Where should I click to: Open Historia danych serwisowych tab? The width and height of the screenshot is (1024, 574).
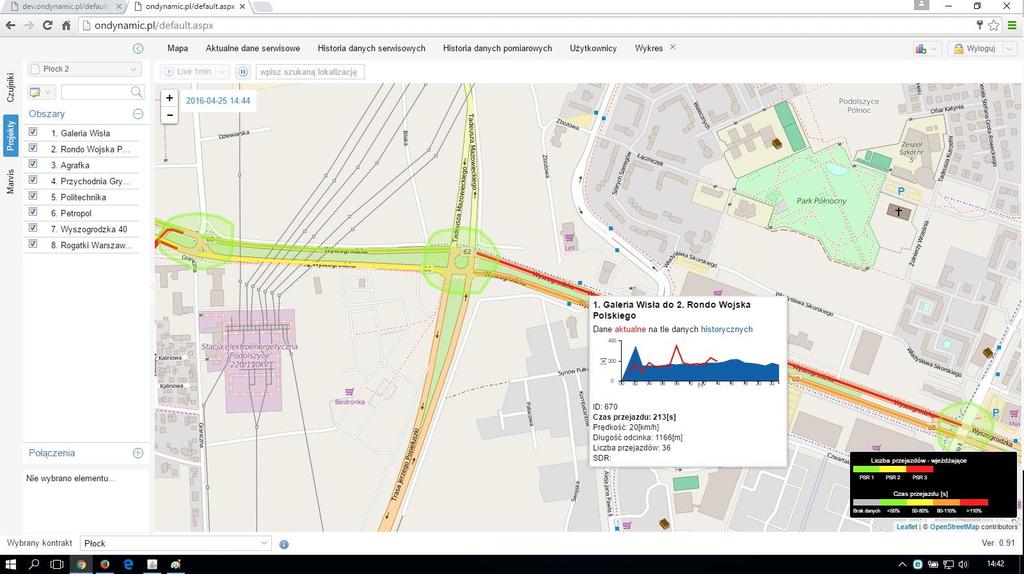(x=371, y=48)
